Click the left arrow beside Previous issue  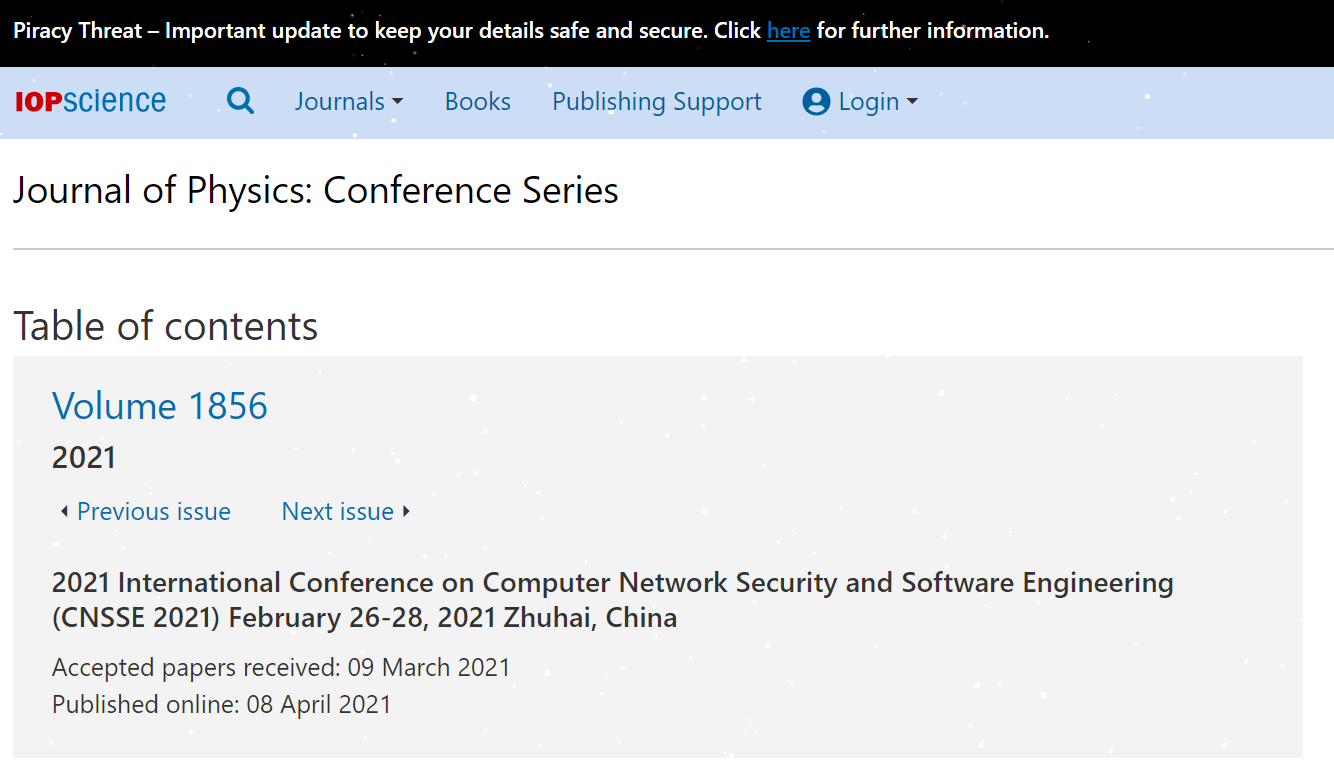pyautogui.click(x=64, y=511)
